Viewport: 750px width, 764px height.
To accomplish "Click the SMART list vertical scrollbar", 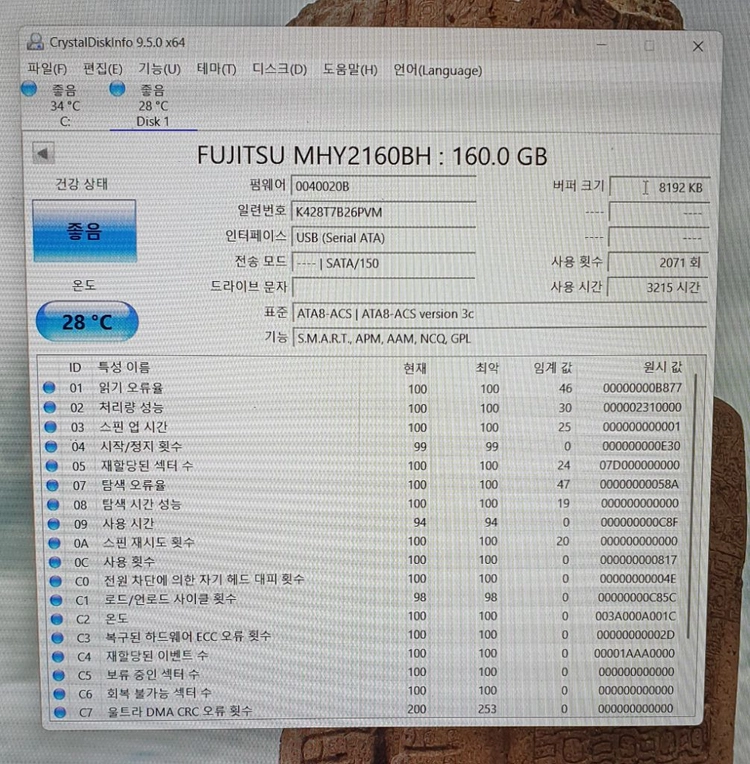I will 692,507.
